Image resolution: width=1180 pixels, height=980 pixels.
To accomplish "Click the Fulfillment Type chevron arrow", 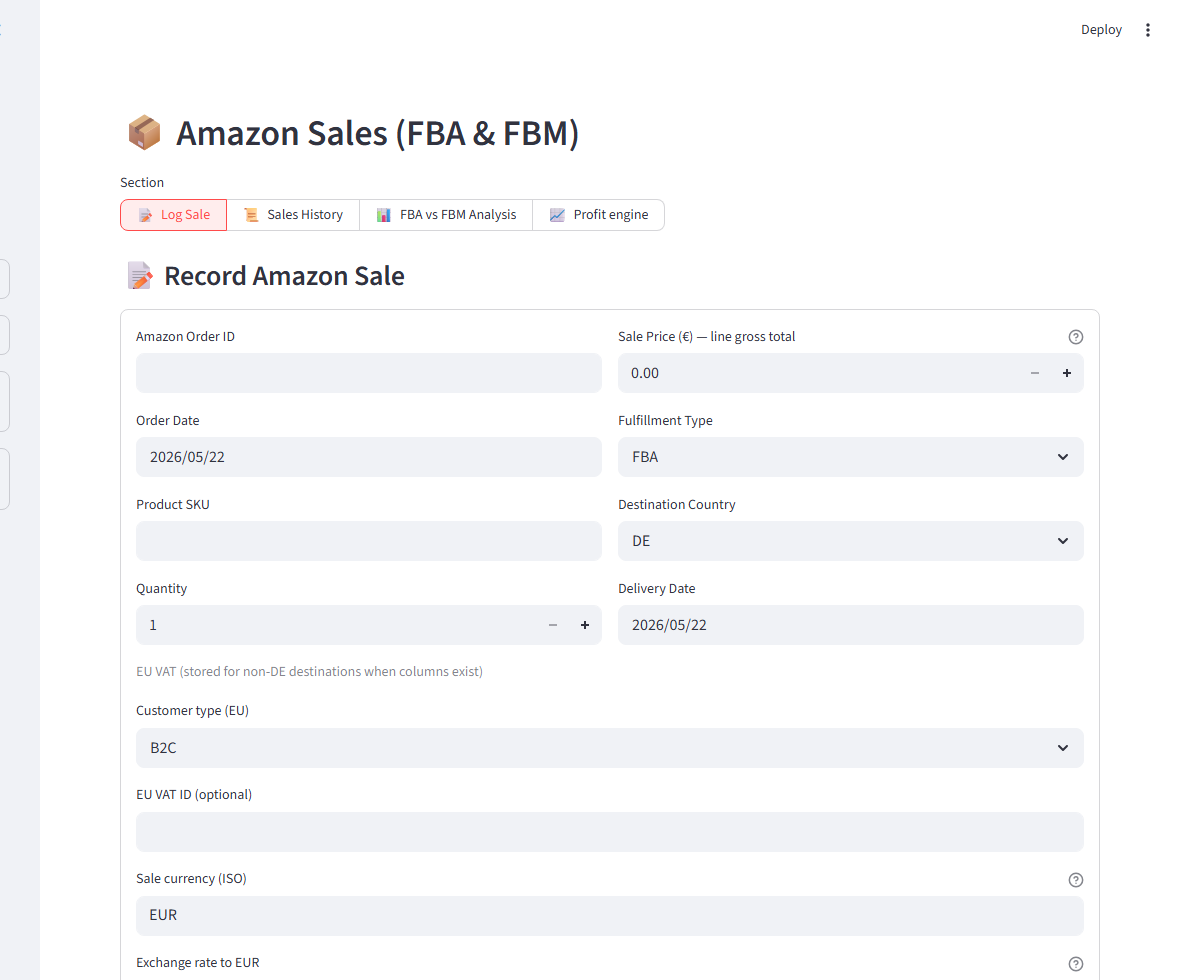I will tap(1063, 457).
